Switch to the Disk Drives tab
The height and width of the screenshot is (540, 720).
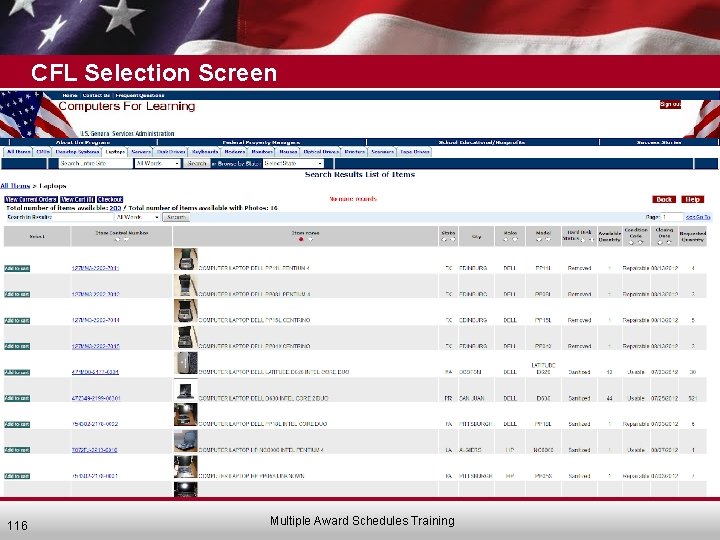tap(171, 152)
